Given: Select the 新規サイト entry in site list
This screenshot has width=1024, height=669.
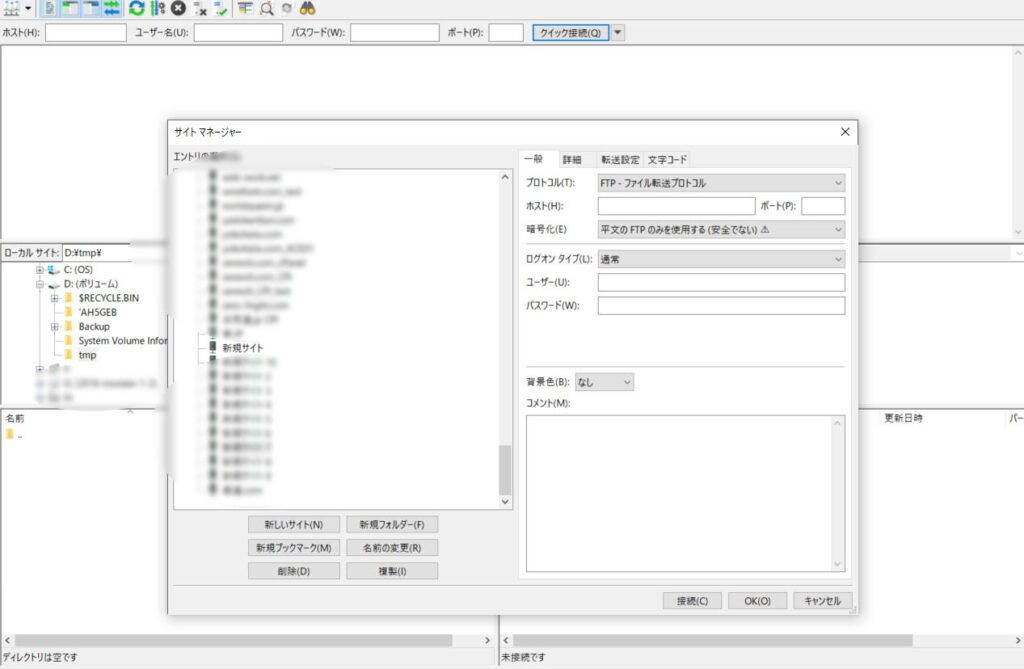Looking at the screenshot, I should (242, 348).
